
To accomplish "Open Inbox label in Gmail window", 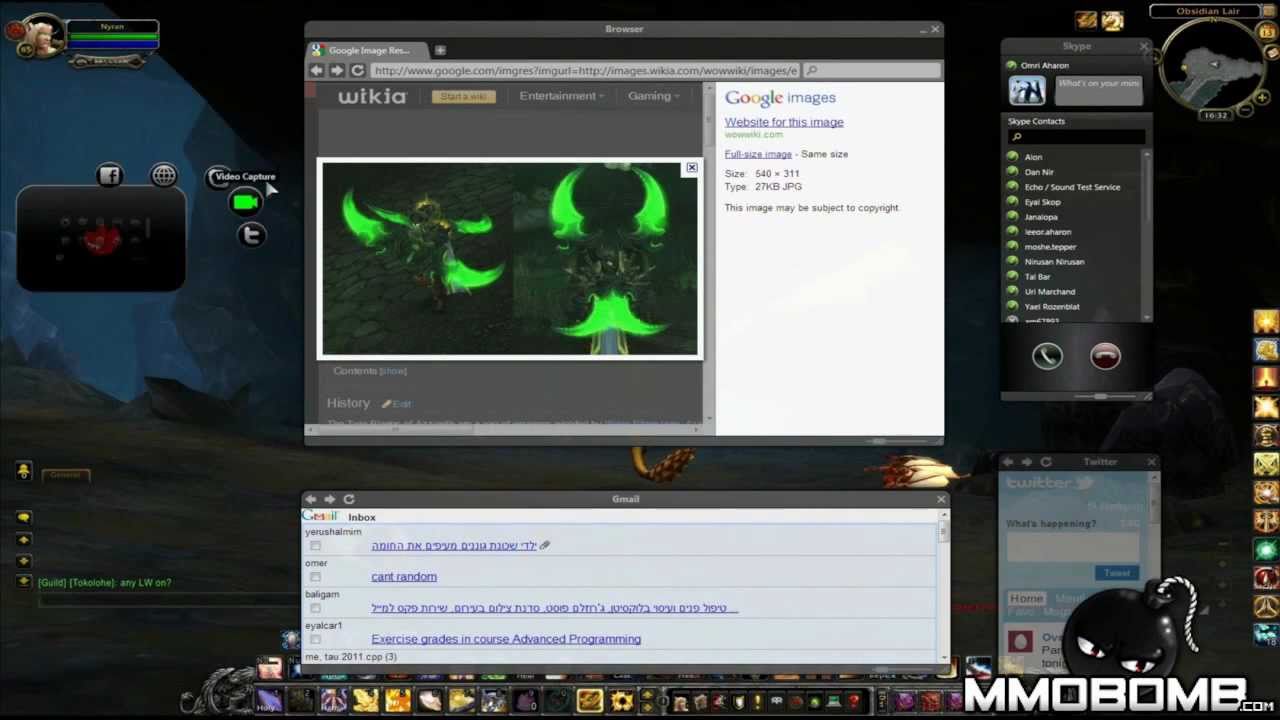I will pyautogui.click(x=362, y=517).
